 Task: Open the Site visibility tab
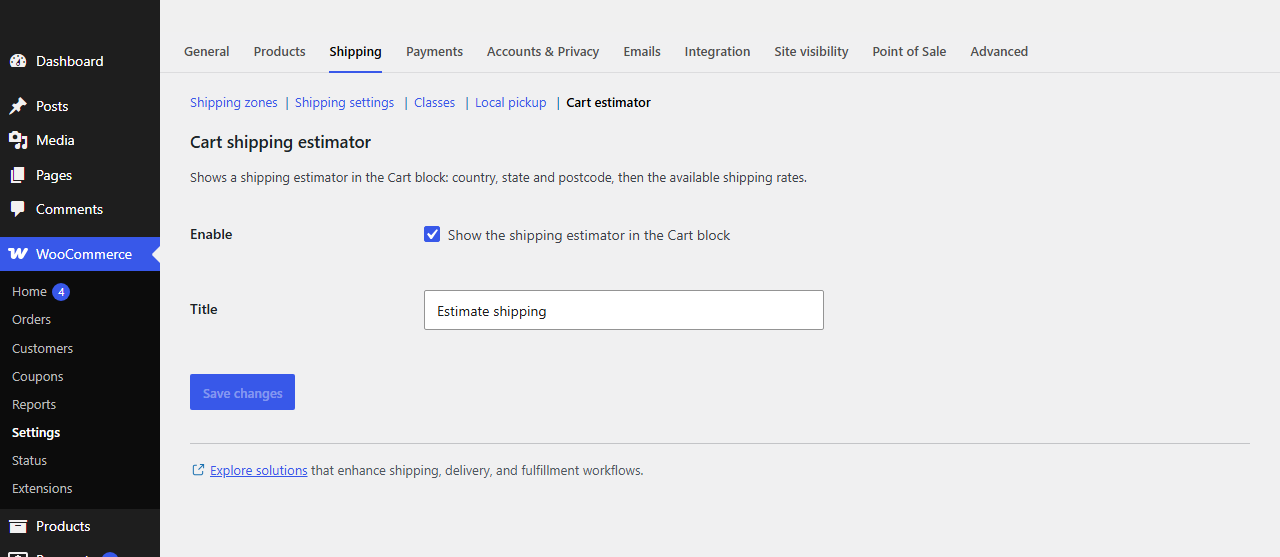(x=811, y=51)
